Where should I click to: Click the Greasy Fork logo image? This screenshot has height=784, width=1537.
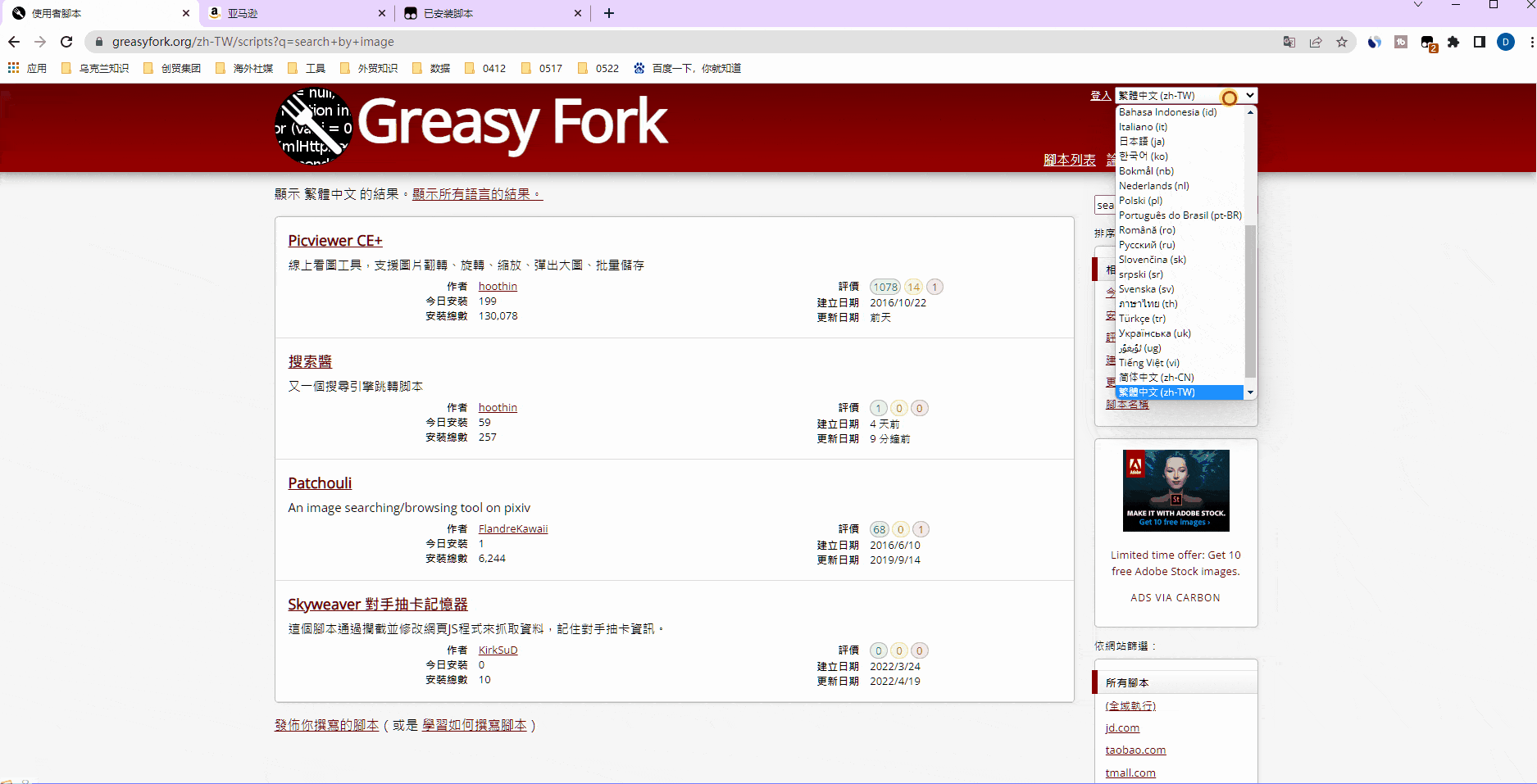tap(313, 127)
